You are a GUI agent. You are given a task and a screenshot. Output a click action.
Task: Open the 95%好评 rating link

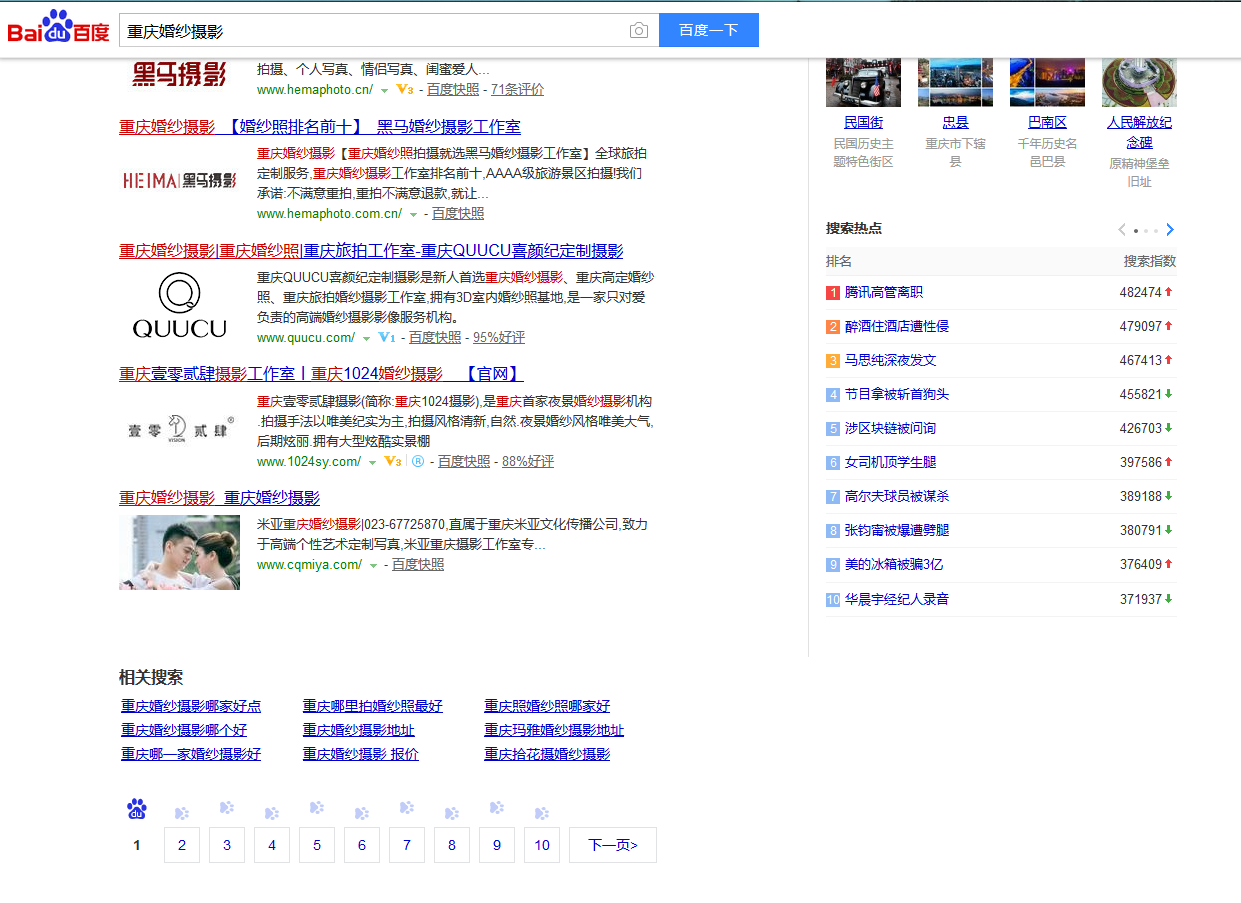[x=499, y=337]
